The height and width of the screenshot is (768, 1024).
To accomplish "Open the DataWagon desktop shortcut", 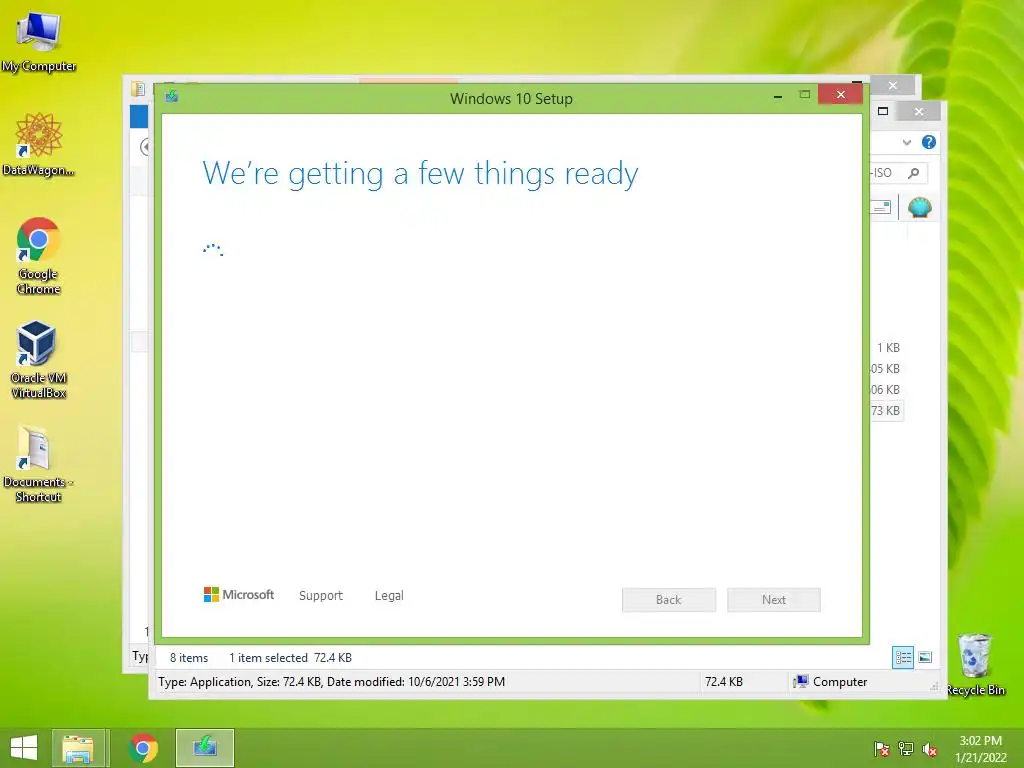I will (39, 145).
